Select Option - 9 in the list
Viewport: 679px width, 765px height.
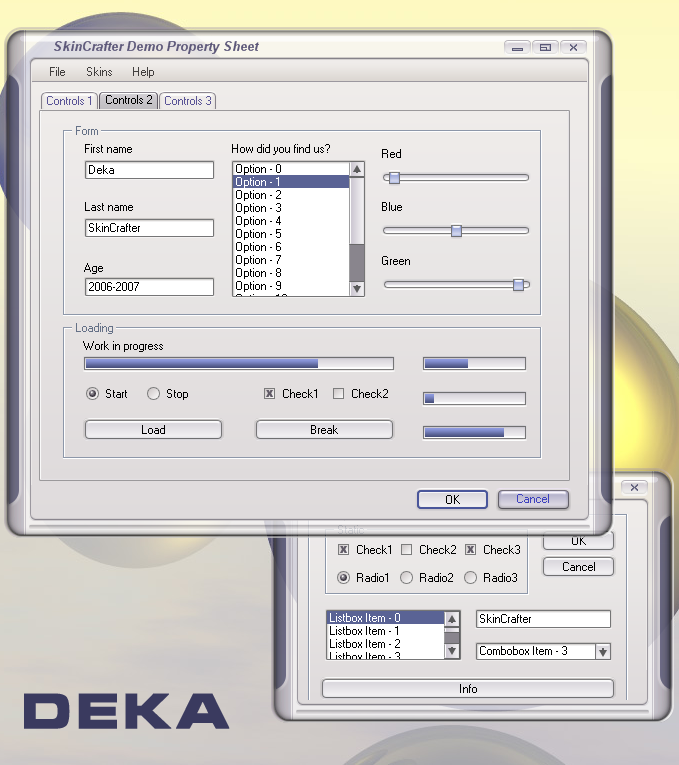click(x=291, y=286)
